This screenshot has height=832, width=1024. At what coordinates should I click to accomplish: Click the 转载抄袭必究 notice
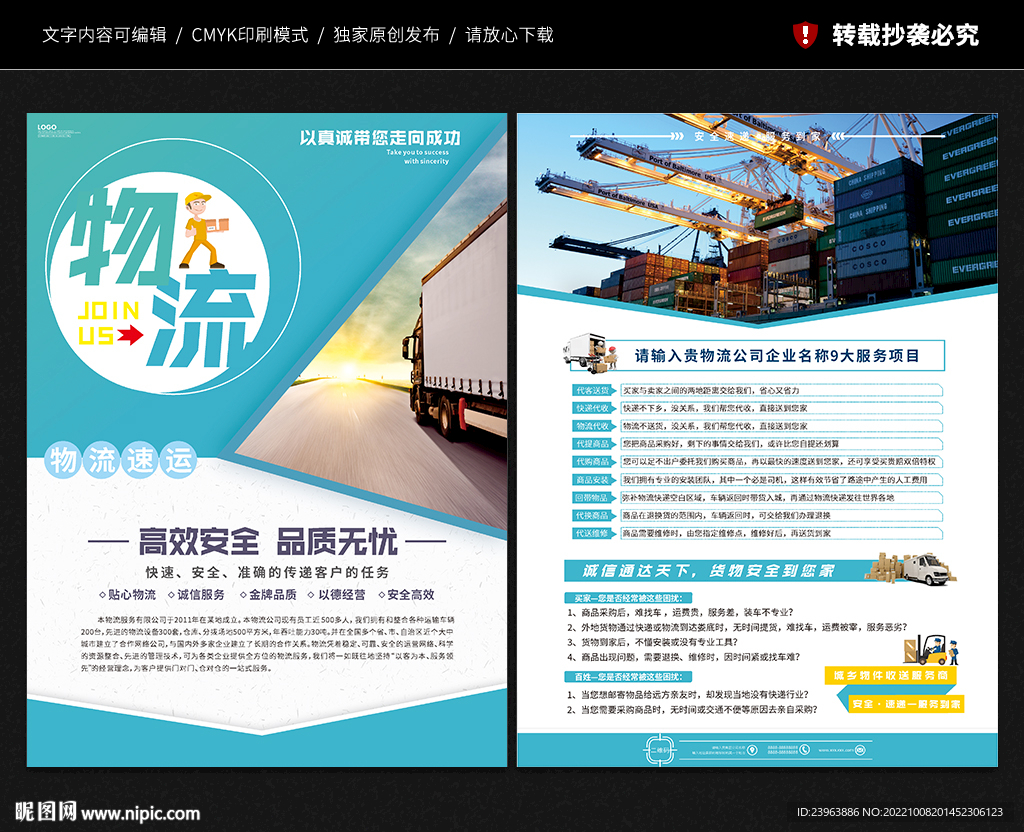pos(905,35)
